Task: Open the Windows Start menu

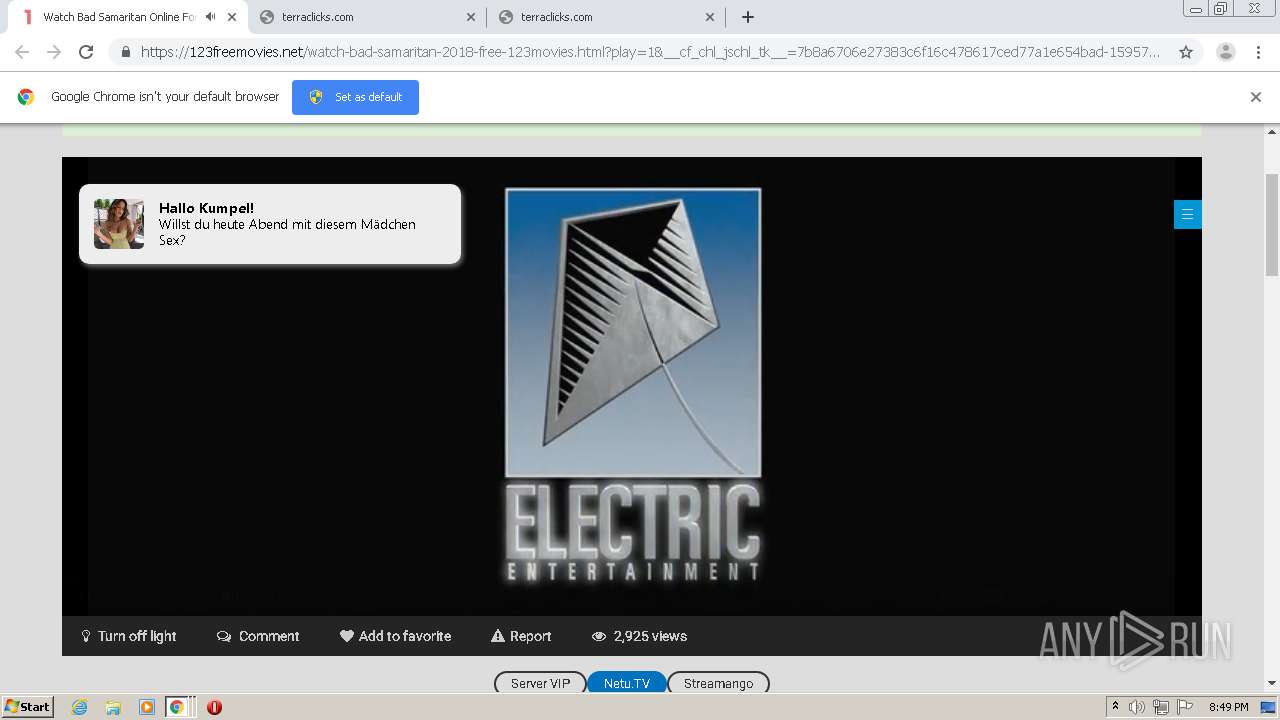Action: pyautogui.click(x=28, y=706)
